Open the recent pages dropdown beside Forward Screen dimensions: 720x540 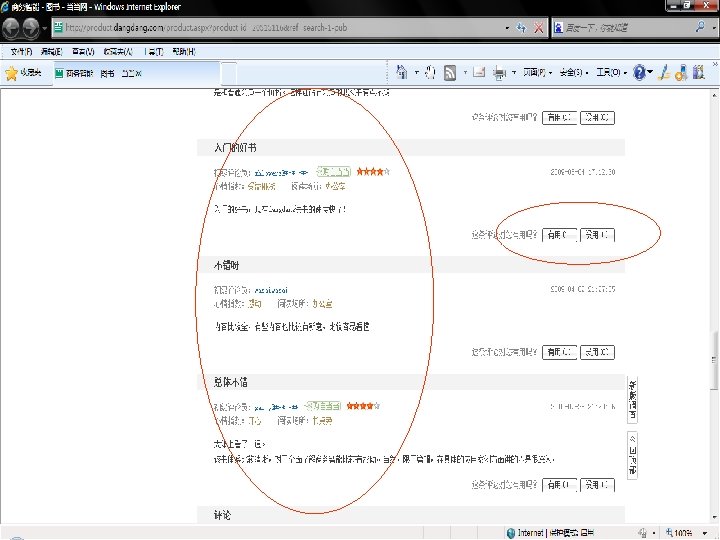pyautogui.click(x=45, y=28)
